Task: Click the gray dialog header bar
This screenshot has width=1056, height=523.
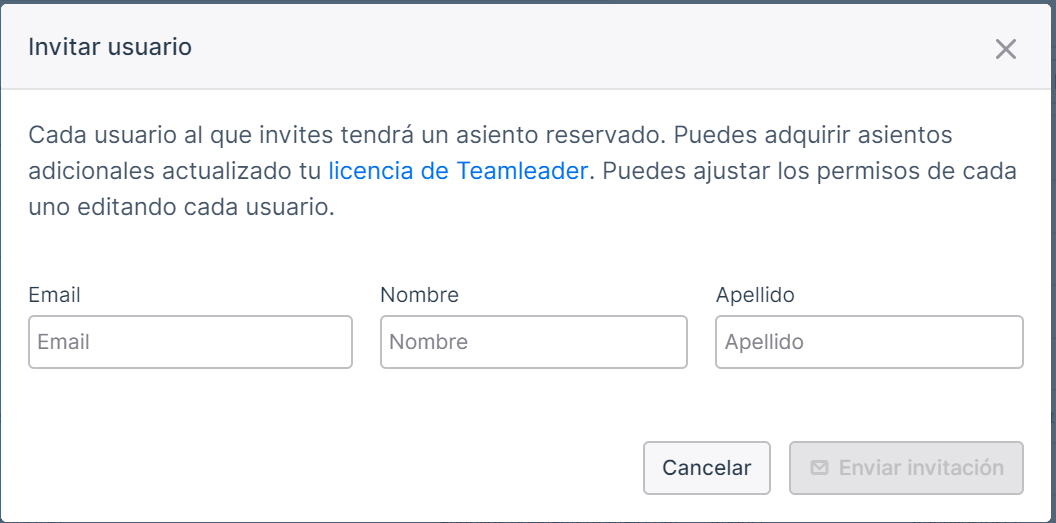Action: 528,46
